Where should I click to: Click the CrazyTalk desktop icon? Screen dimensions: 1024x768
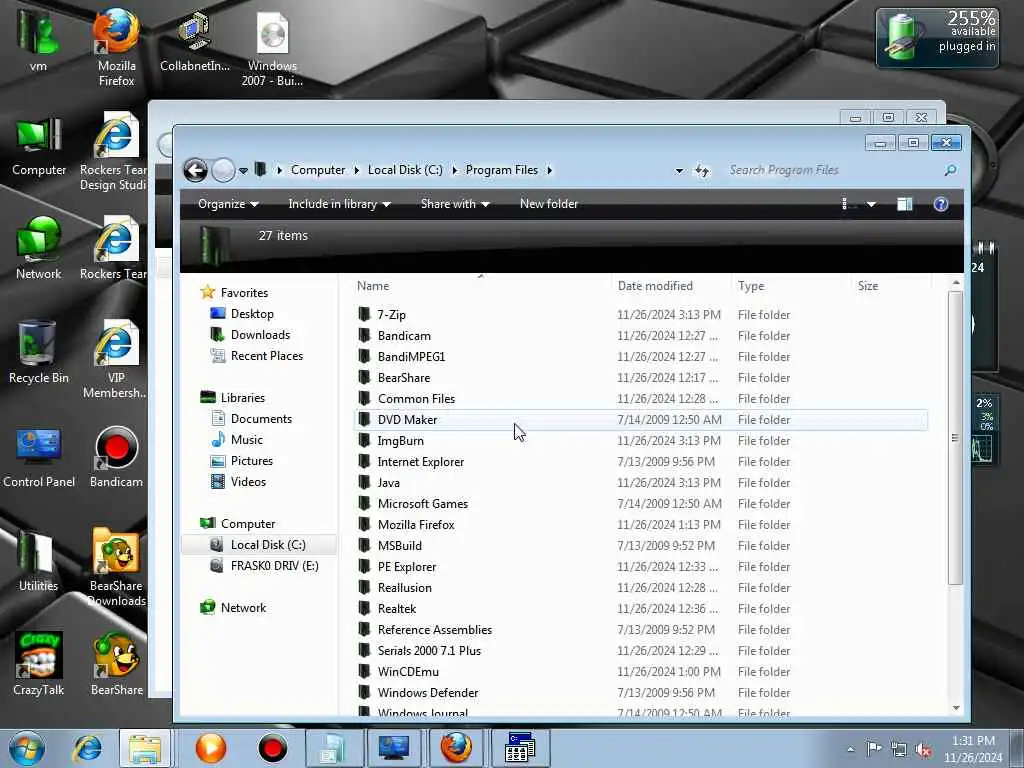[x=39, y=664]
